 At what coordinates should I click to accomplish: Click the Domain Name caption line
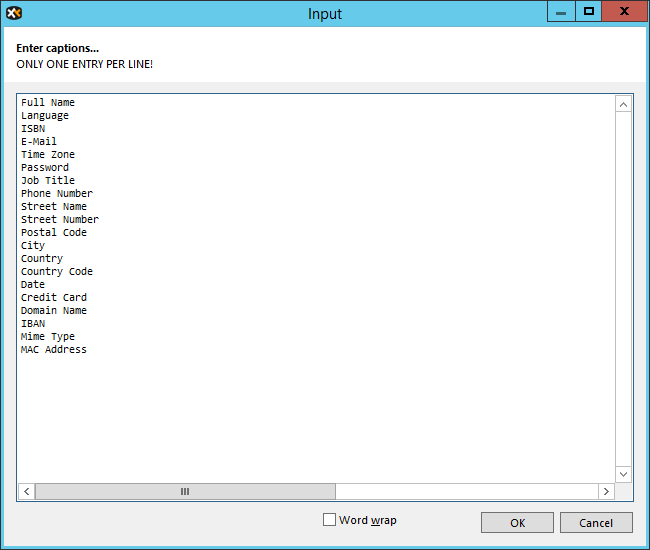click(54, 310)
